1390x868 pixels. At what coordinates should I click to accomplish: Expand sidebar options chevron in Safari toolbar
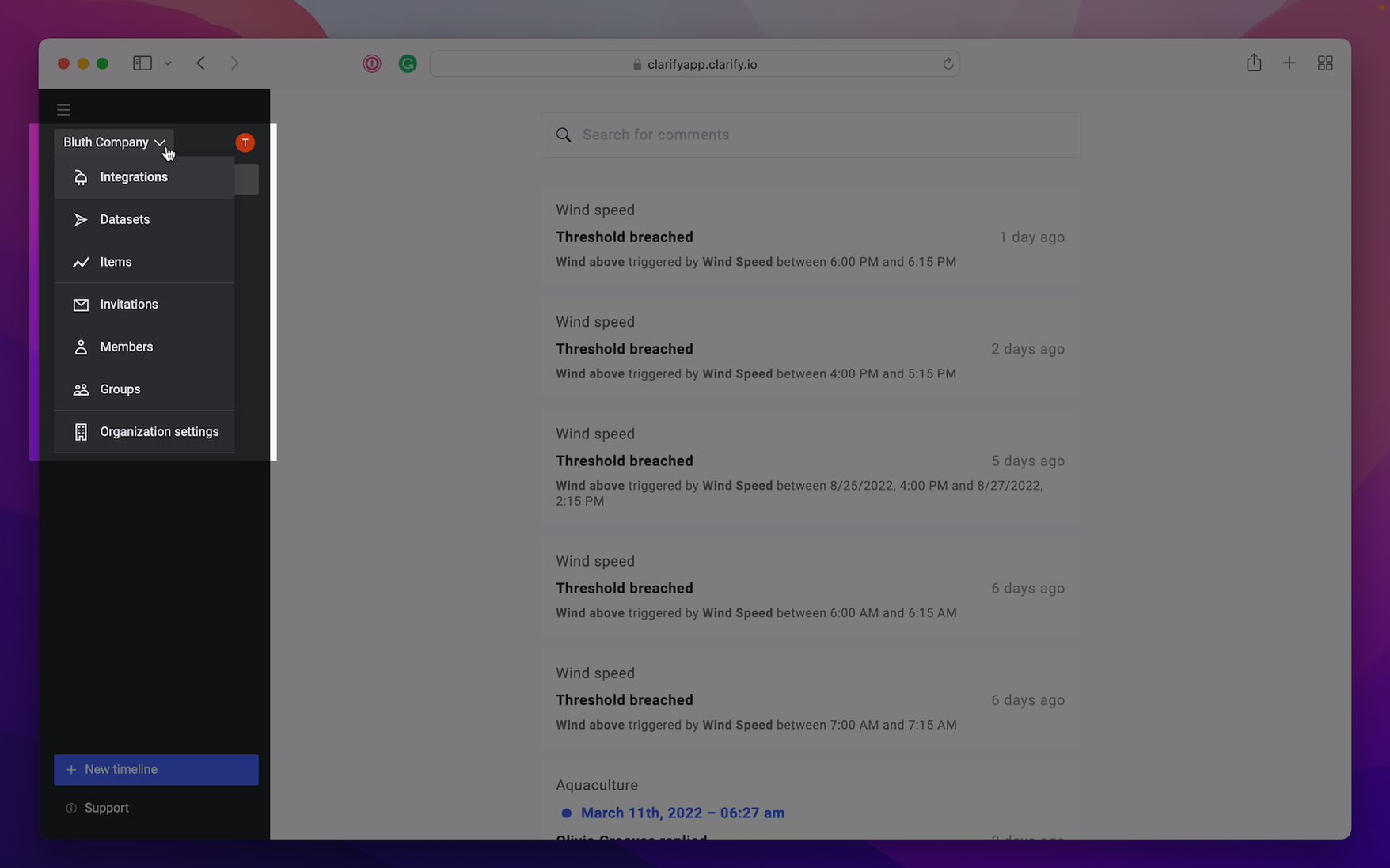click(x=168, y=63)
